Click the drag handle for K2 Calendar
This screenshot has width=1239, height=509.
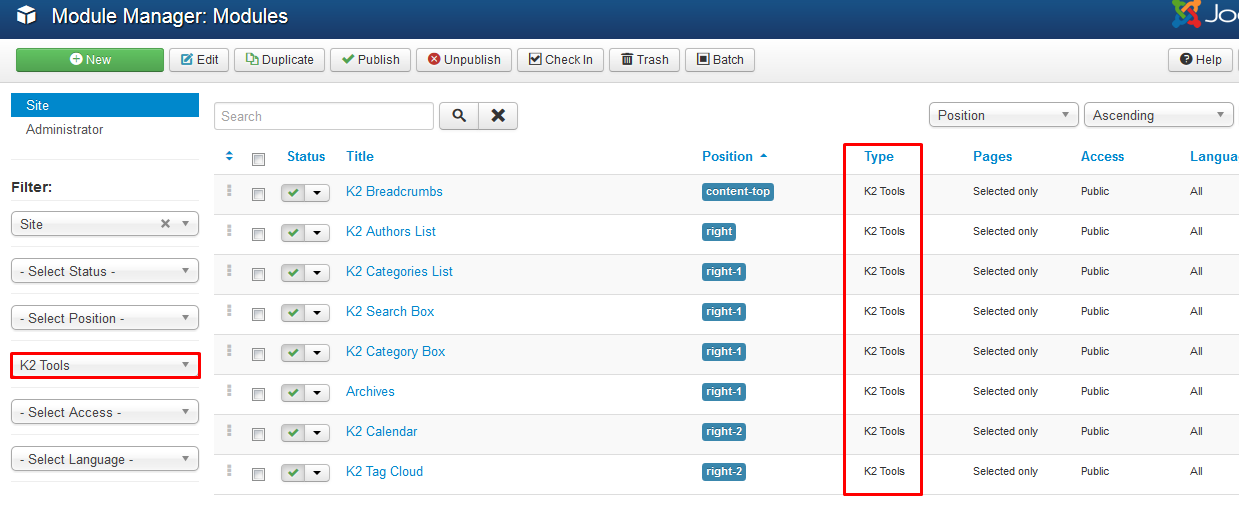(229, 430)
